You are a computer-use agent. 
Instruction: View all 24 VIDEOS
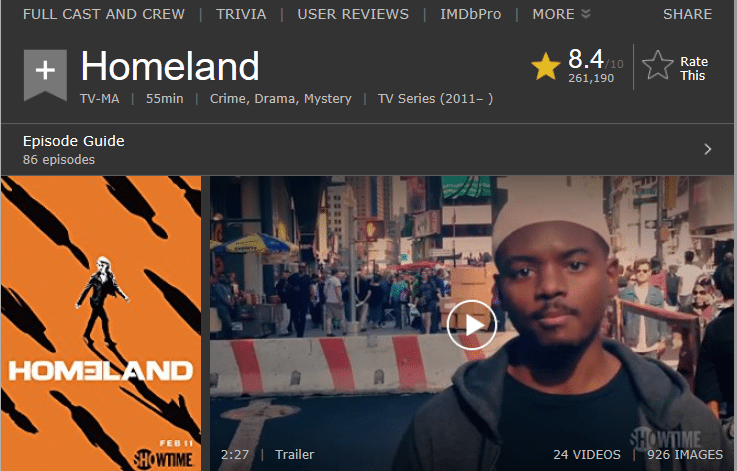click(x=587, y=455)
